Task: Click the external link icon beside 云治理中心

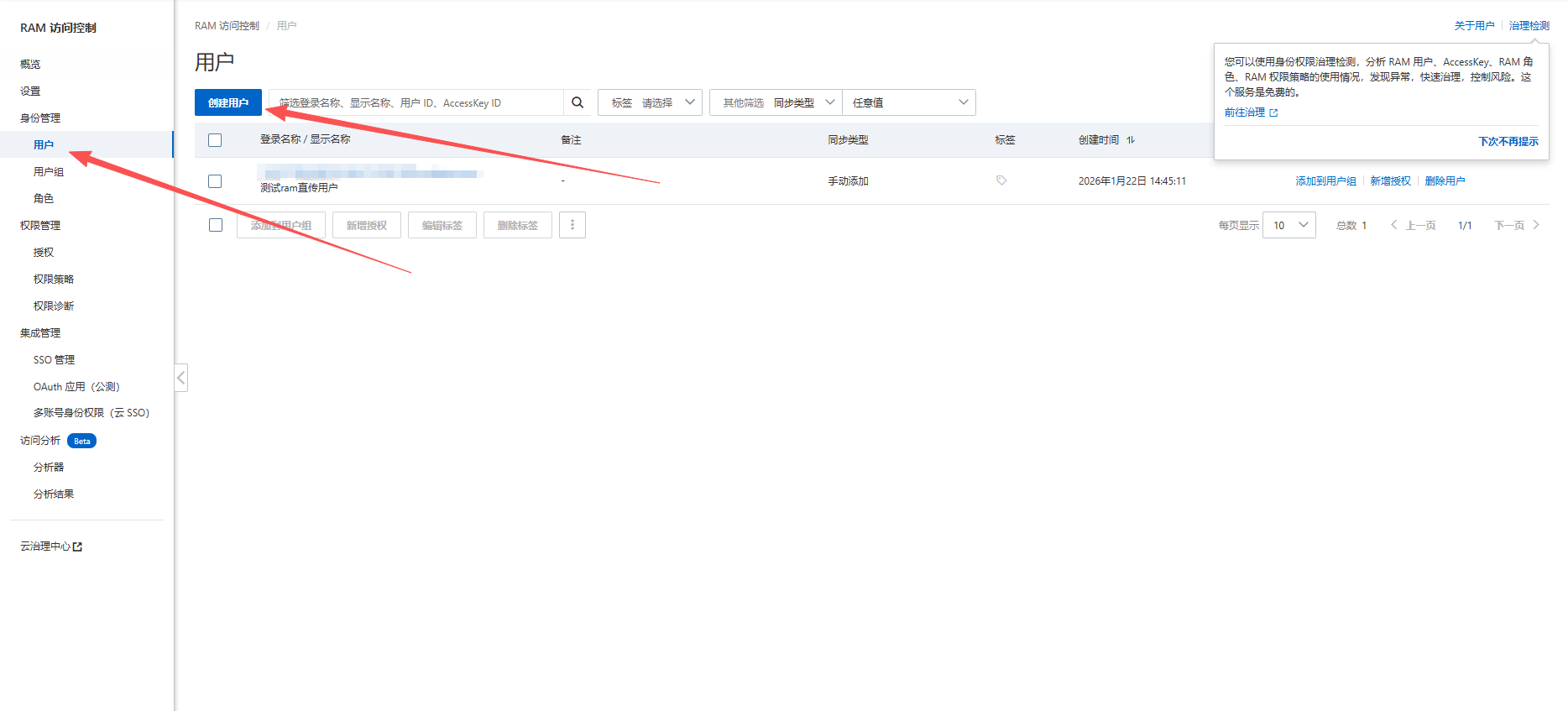Action: [78, 546]
